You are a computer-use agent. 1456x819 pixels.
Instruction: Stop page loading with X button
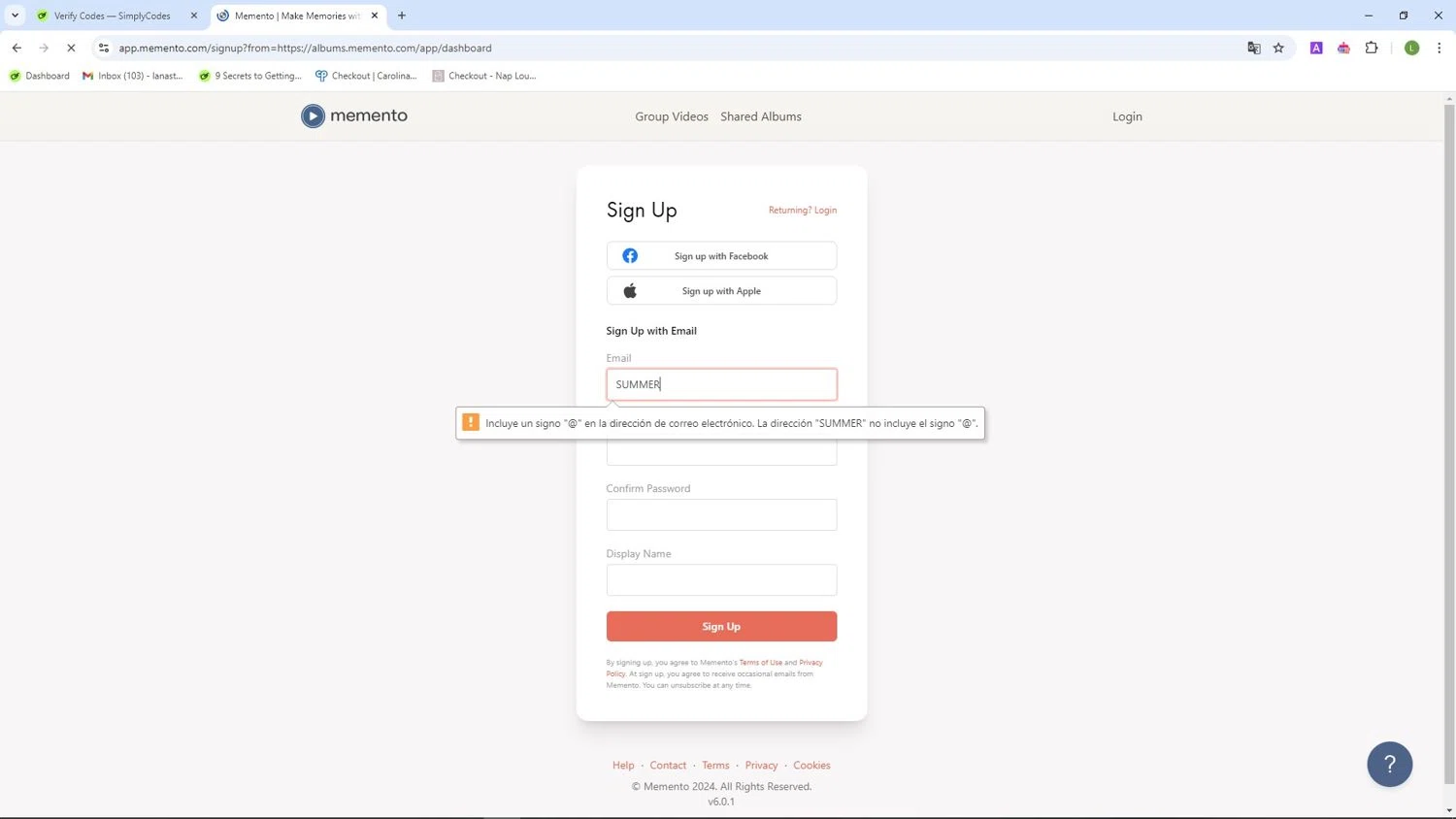click(71, 48)
